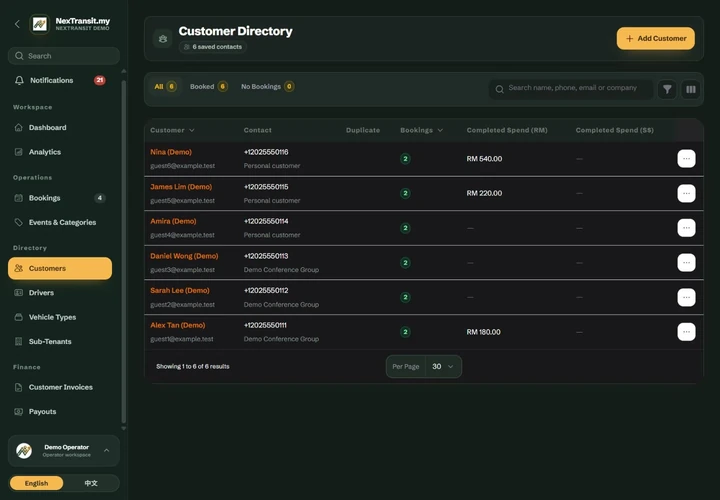Click the sidebar Search field

64,56
